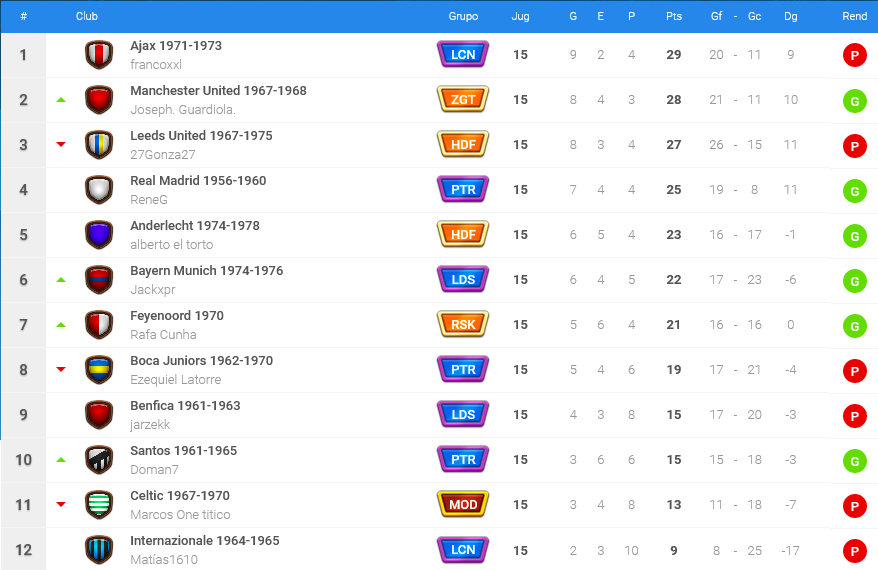
Task: Open the Boca Juniors blue-yellow shield icon
Action: tap(99, 370)
